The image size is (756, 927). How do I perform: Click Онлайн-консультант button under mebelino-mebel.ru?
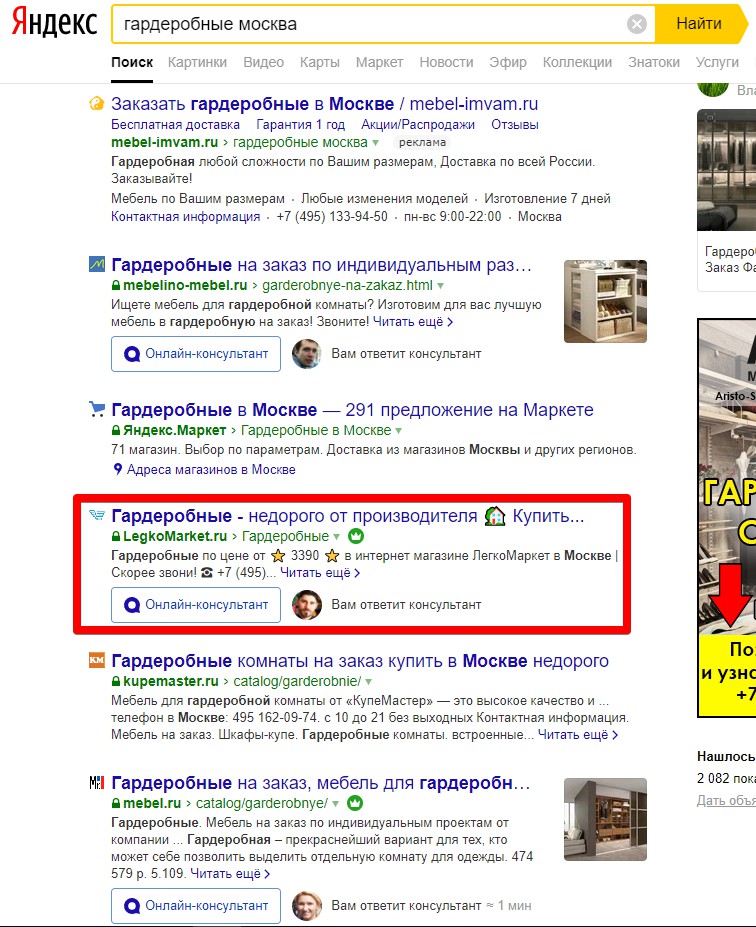pos(196,354)
